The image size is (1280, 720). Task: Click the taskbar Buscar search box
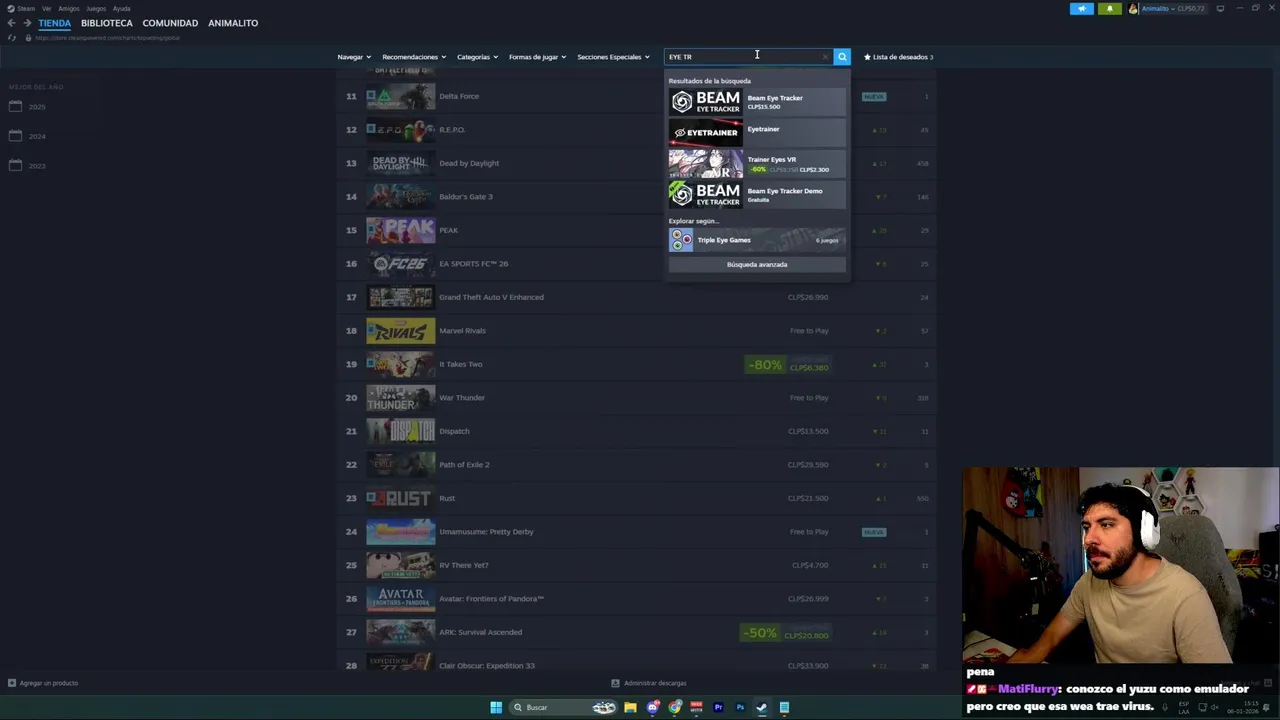point(564,707)
